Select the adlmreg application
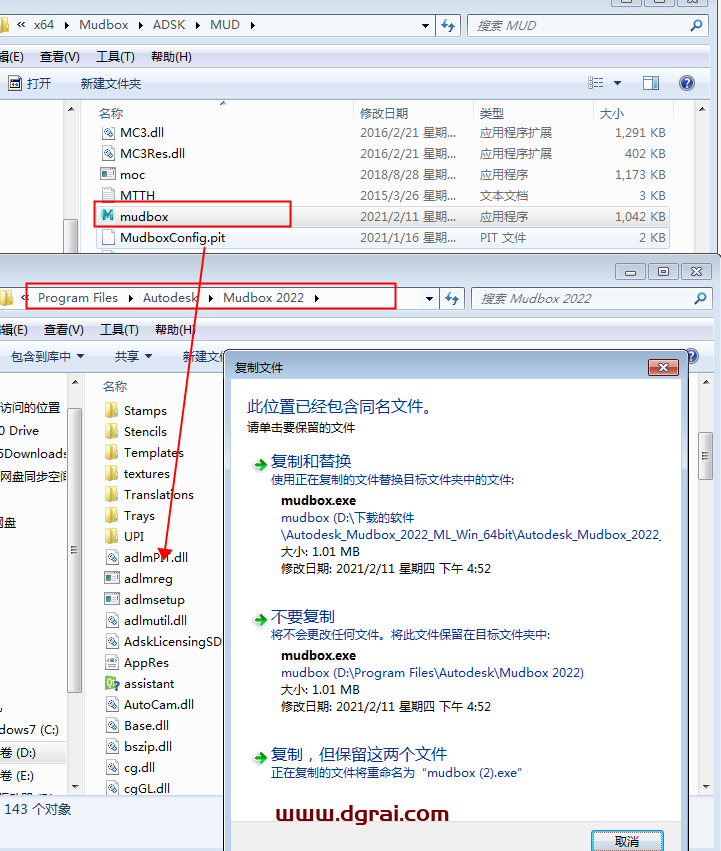Viewport: 721px width, 851px height. pos(148,579)
